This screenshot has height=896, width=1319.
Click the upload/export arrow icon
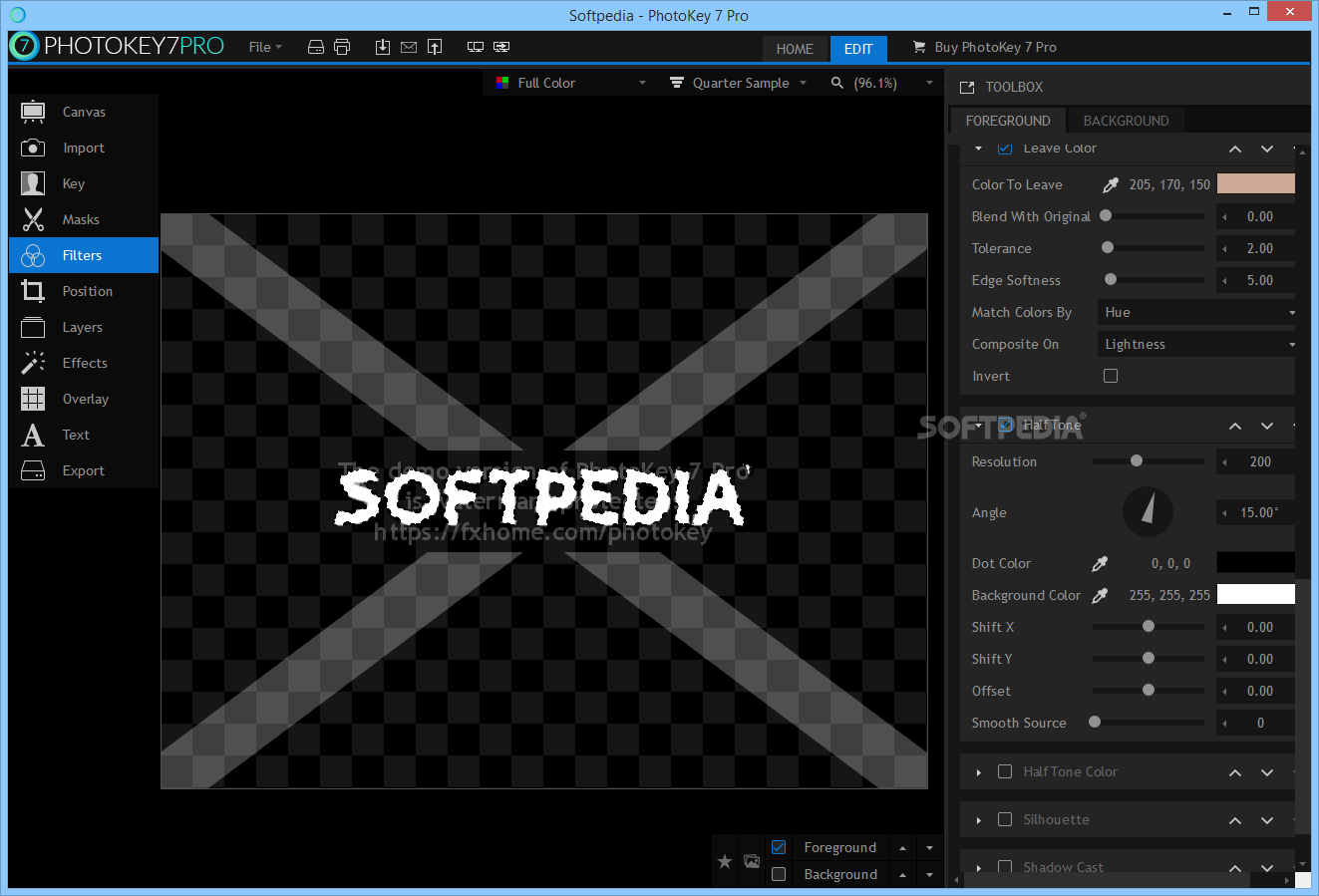(435, 47)
